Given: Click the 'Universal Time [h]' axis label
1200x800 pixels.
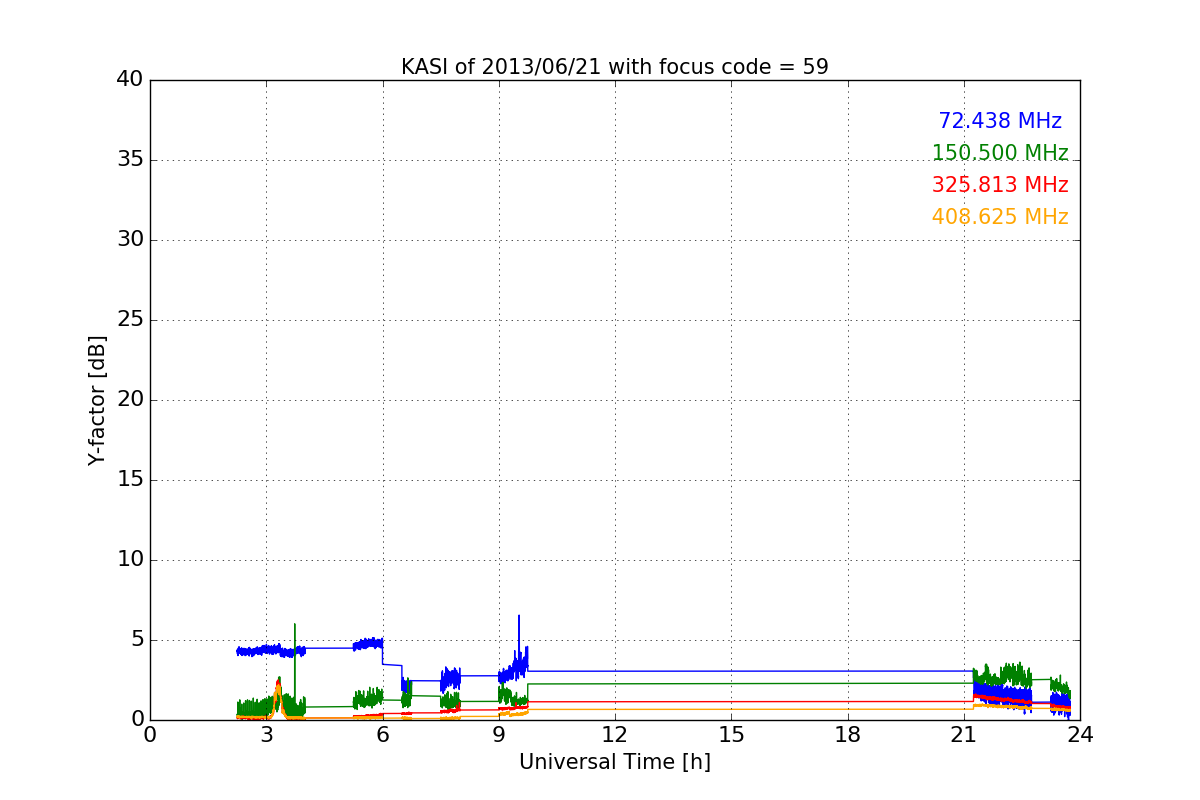Looking at the screenshot, I should point(614,762).
